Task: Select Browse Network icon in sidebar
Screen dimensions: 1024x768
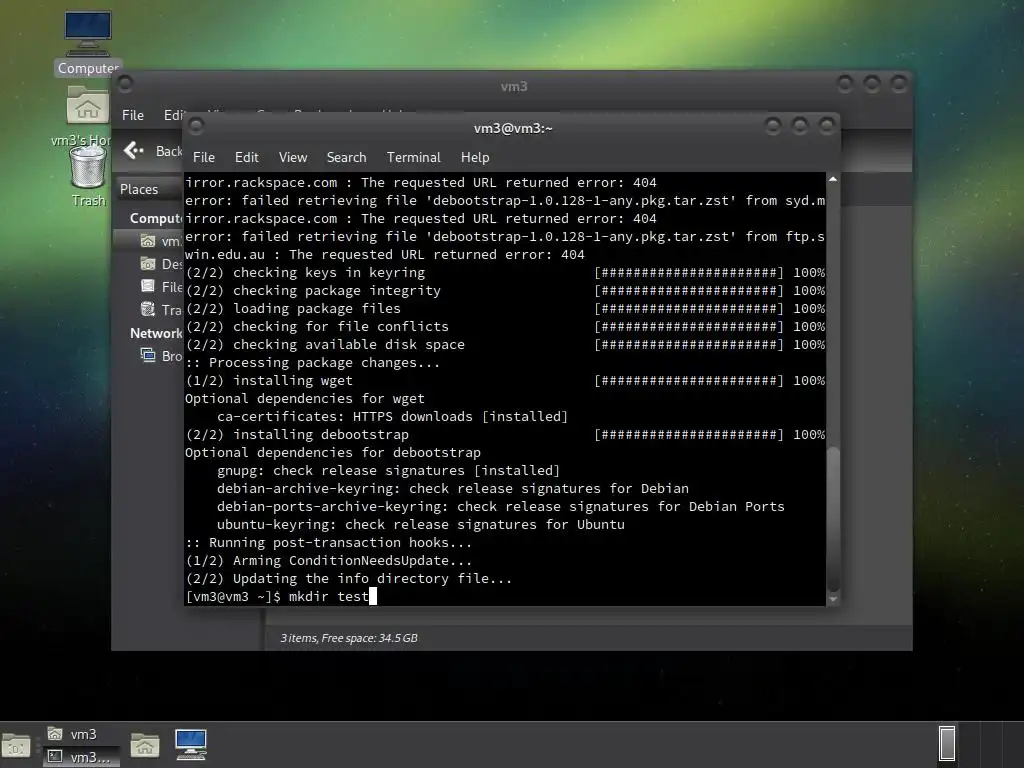Action: coord(148,355)
